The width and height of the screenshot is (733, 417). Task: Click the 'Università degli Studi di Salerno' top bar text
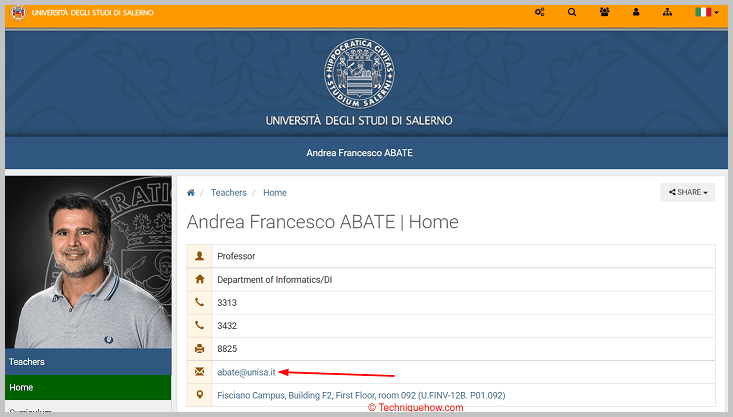point(93,13)
